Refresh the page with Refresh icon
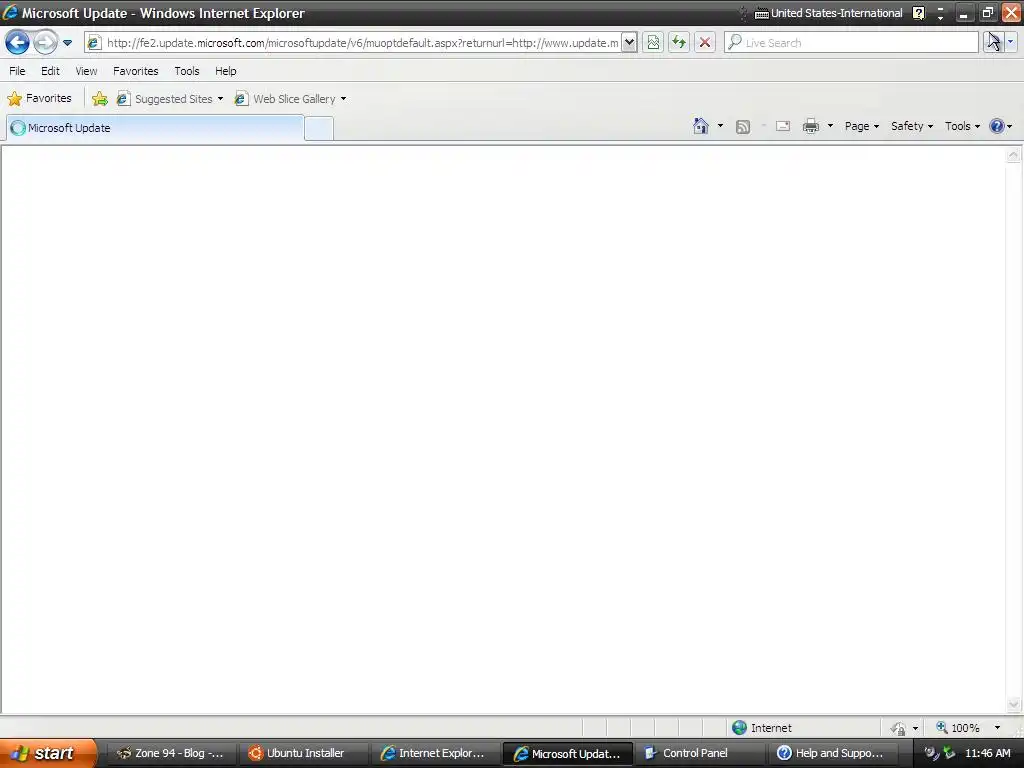The image size is (1024, 768). tap(679, 43)
